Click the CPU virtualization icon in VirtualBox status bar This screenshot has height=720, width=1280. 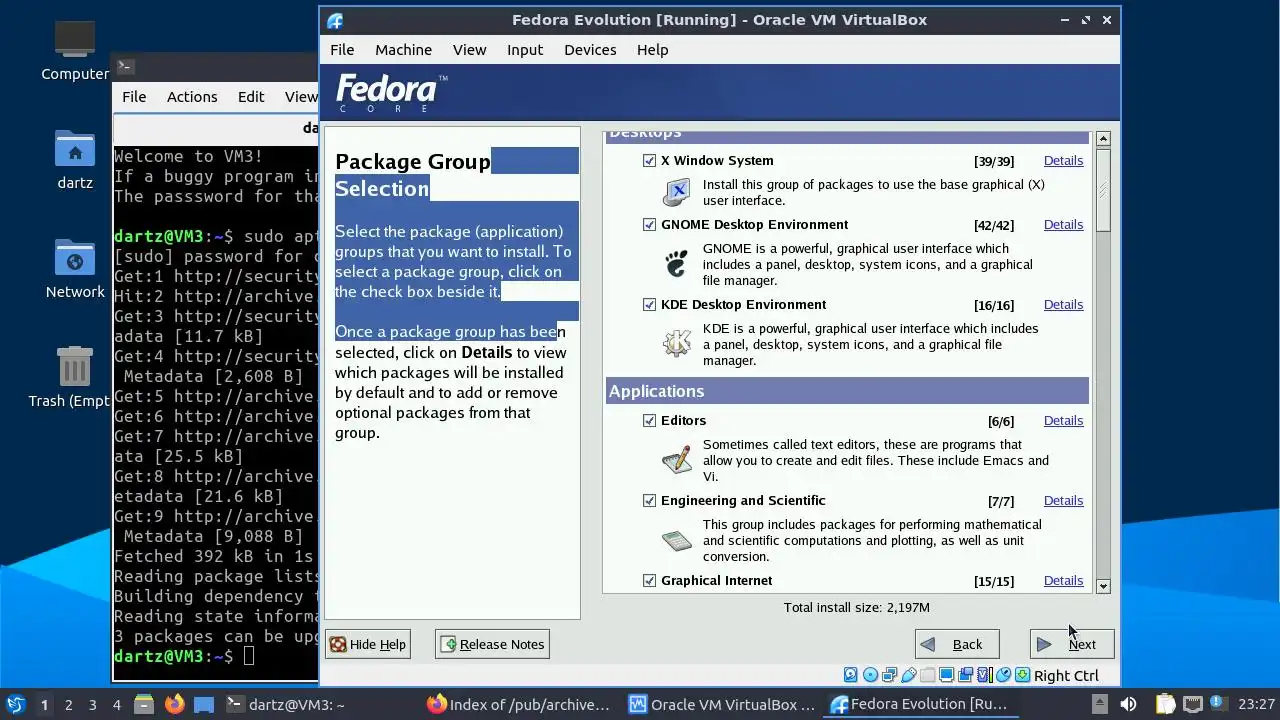[985, 675]
